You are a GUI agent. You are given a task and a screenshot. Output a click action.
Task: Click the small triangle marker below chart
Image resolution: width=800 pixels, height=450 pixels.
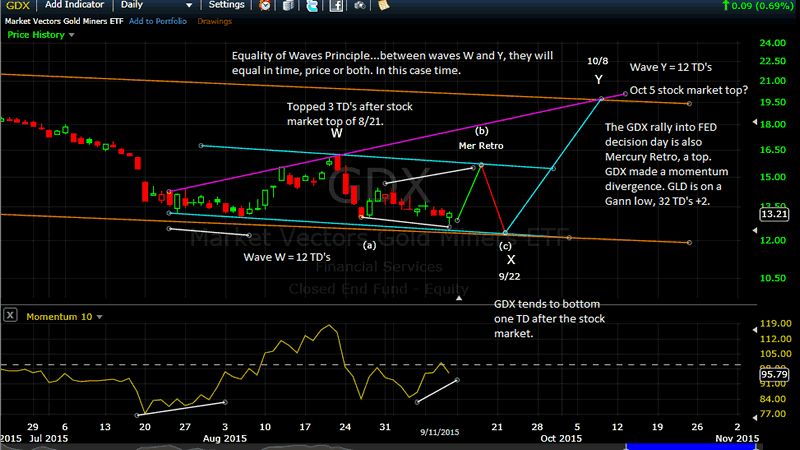point(459,297)
